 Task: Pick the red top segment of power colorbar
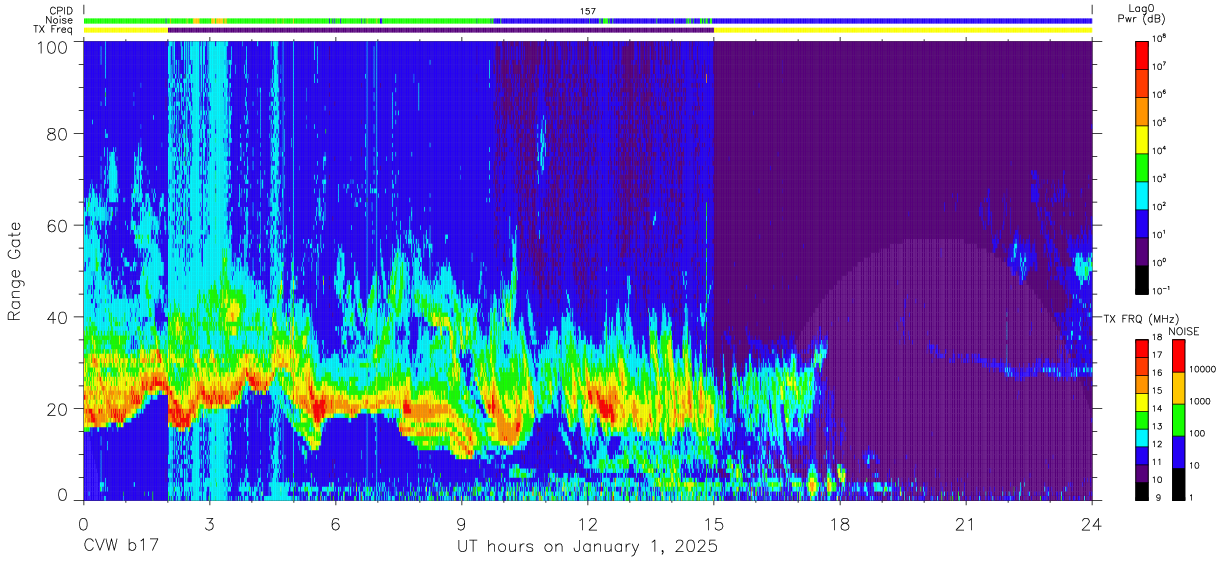pyautogui.click(x=1144, y=54)
